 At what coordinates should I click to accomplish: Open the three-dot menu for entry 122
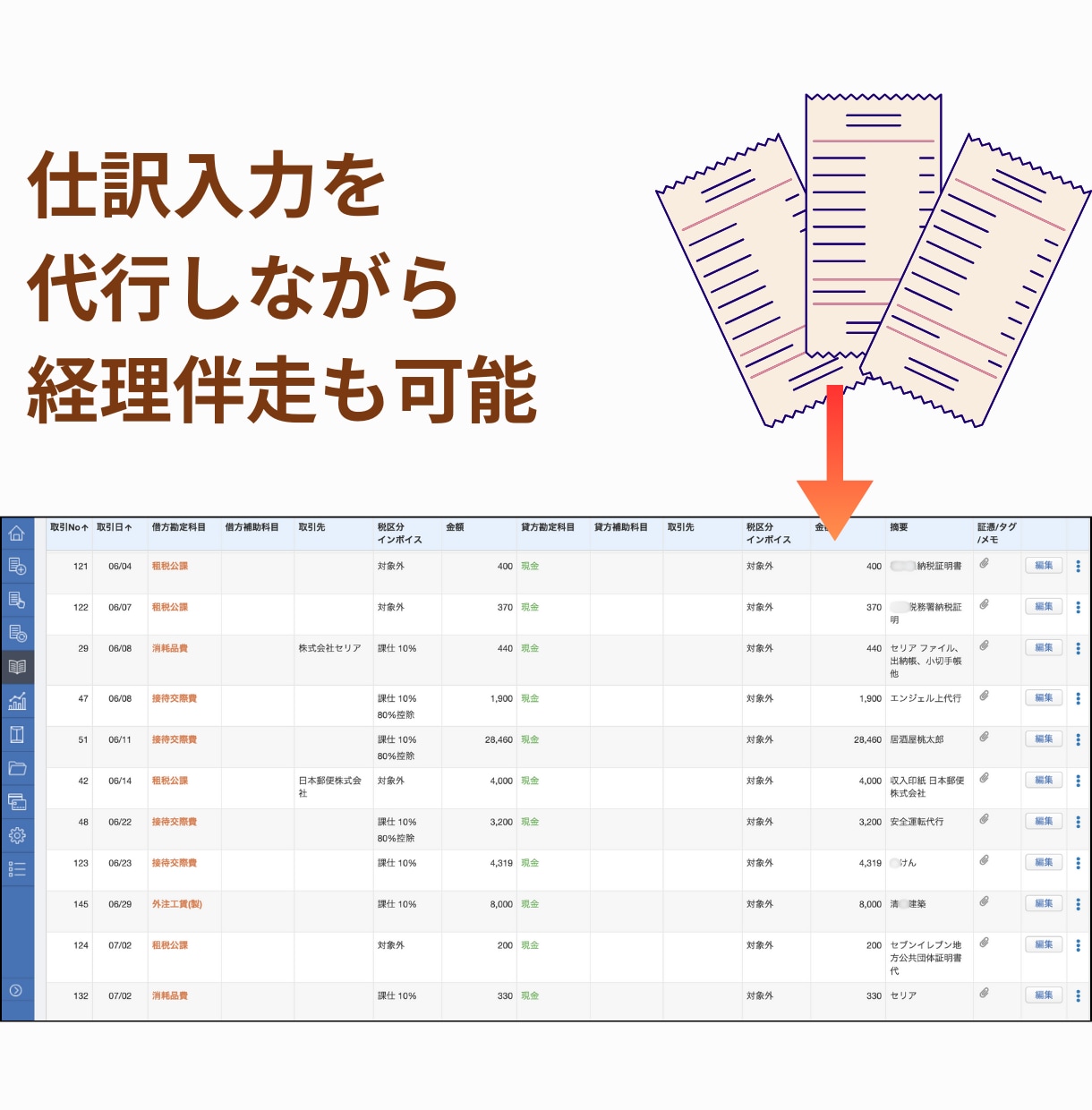tap(1078, 608)
